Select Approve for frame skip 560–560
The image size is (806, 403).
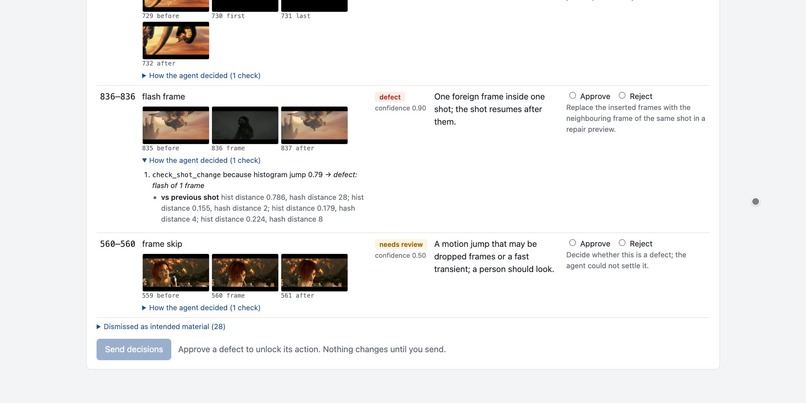click(573, 243)
